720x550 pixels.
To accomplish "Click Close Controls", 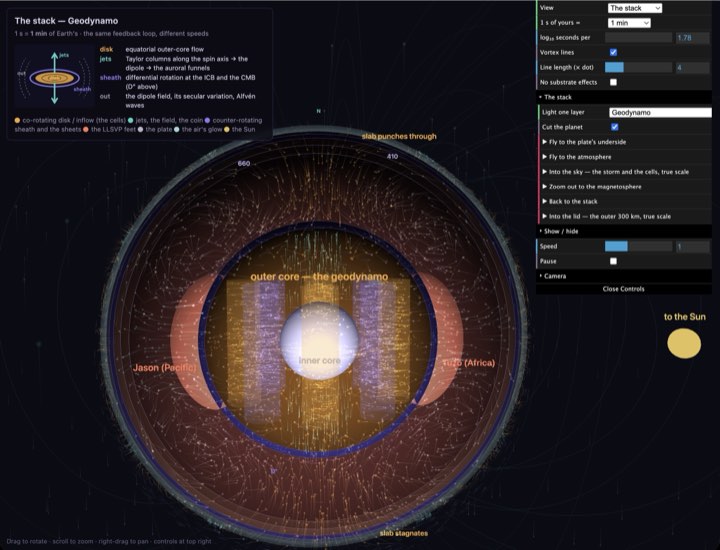I will click(624, 289).
